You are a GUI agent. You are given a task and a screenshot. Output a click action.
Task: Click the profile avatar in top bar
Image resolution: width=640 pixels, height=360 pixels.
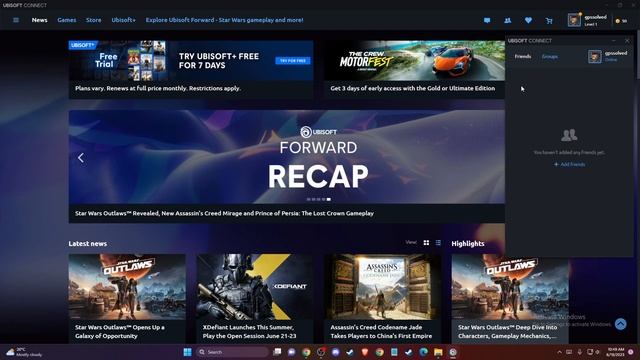pos(574,20)
